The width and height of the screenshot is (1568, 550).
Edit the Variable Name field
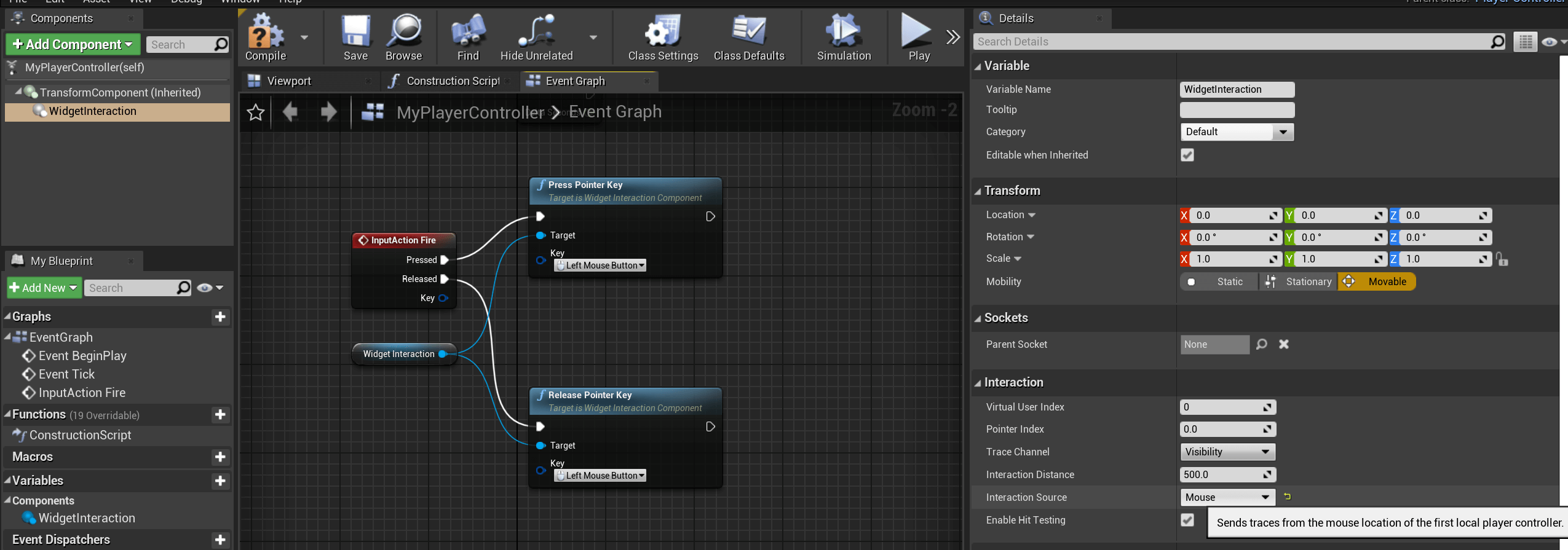1237,90
